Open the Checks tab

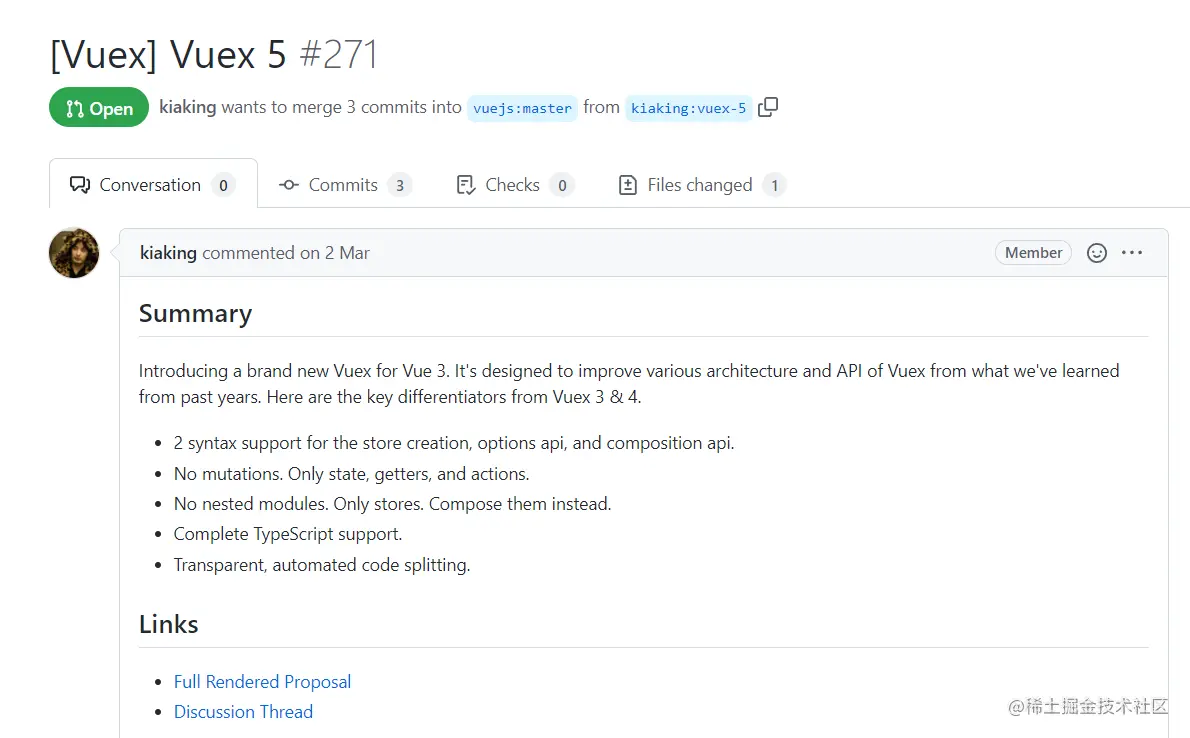(515, 184)
